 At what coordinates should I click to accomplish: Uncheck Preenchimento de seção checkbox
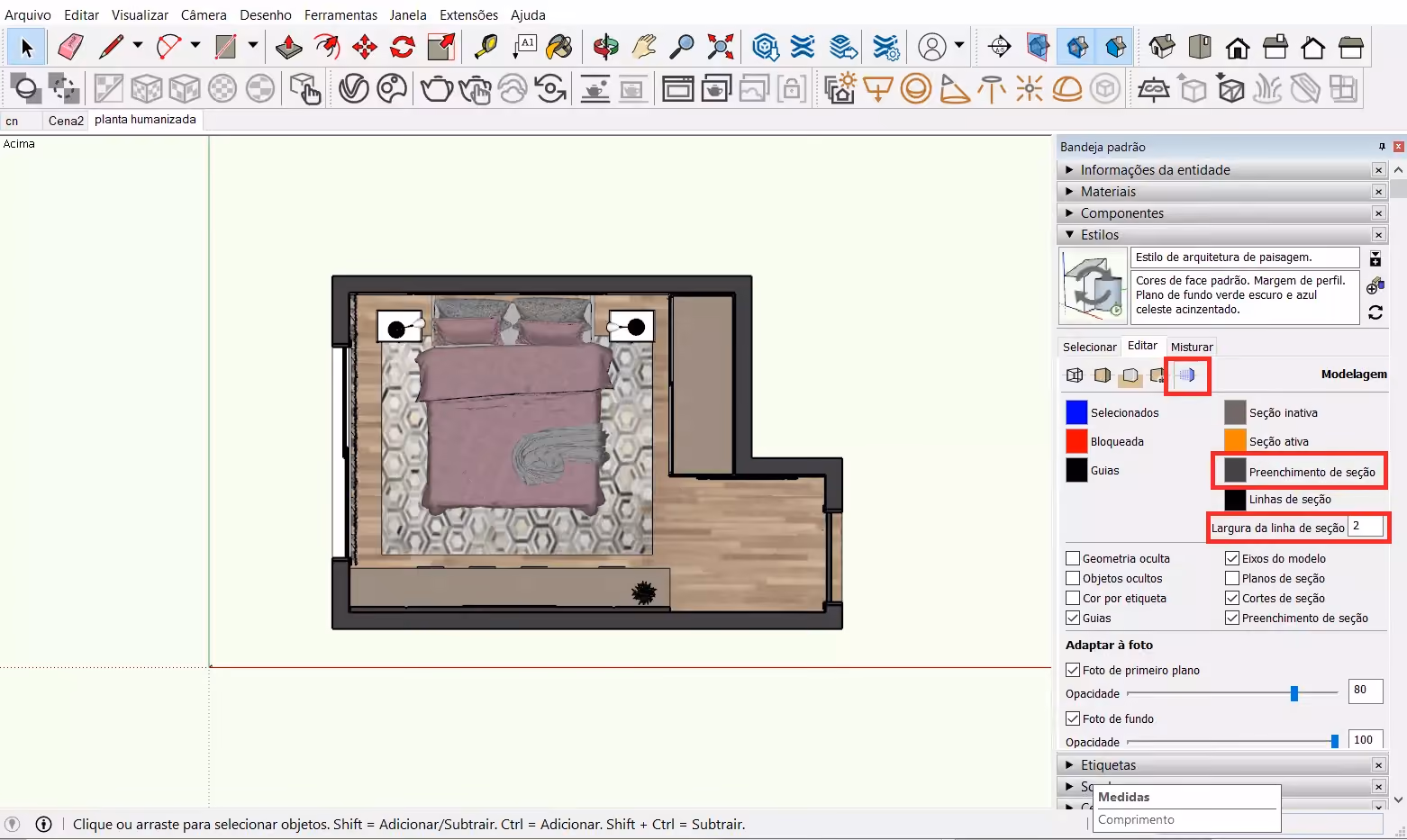point(1232,618)
